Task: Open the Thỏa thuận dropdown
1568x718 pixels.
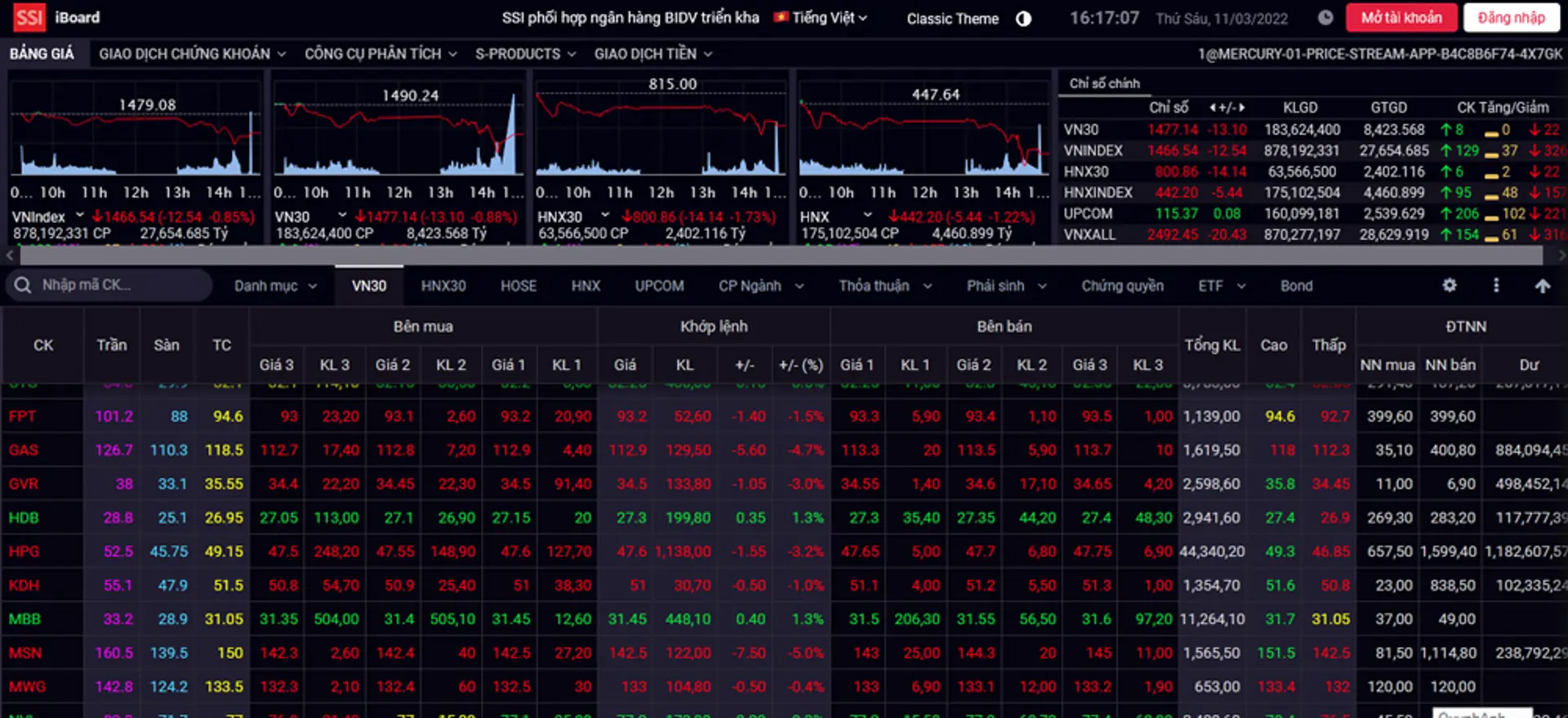Action: click(885, 286)
